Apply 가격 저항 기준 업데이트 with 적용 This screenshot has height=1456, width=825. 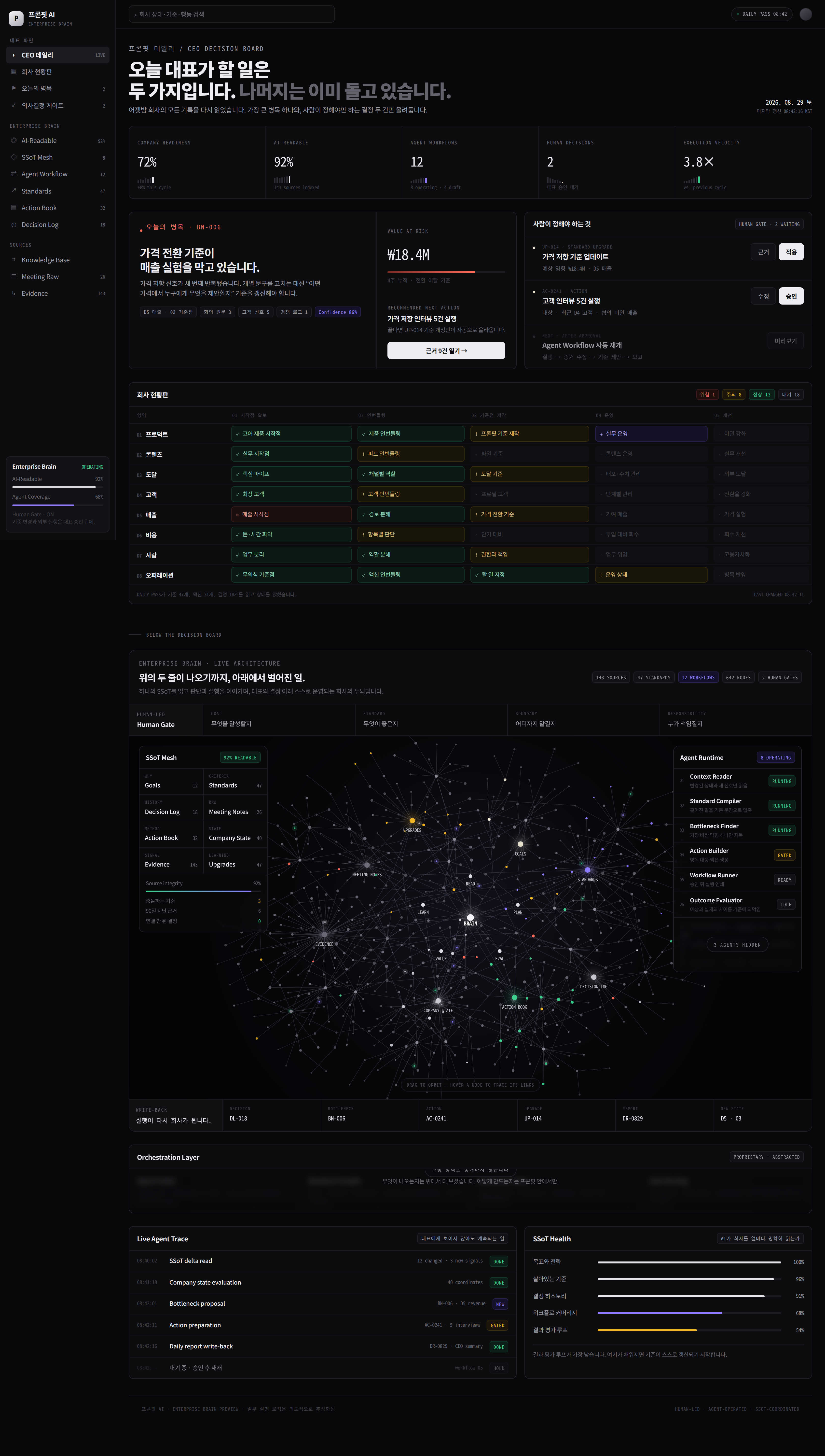(x=791, y=252)
